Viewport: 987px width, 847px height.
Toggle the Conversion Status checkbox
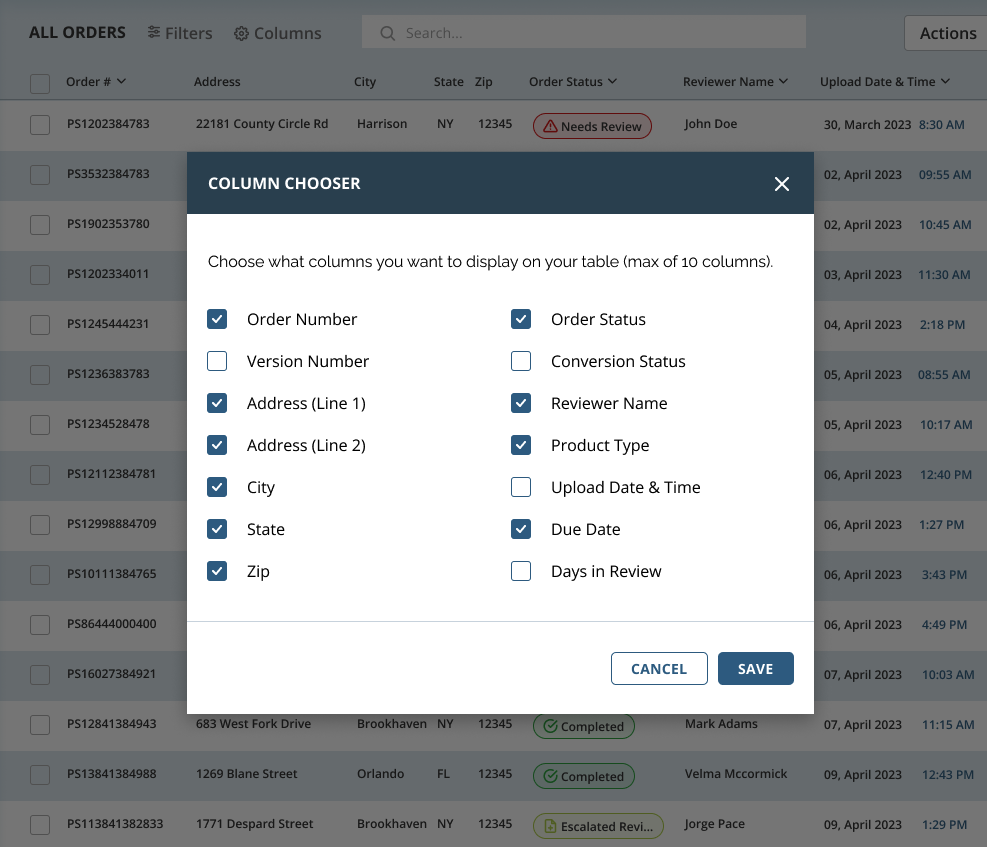coord(521,361)
